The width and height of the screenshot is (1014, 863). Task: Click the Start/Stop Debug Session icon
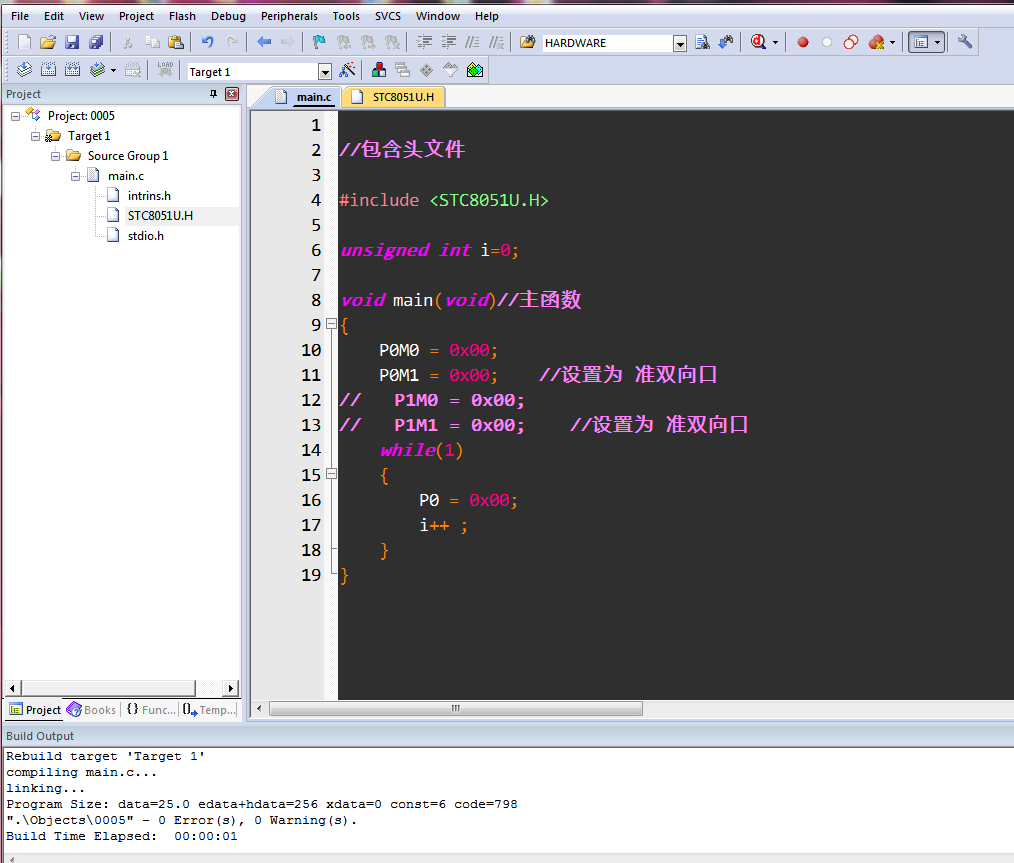758,42
